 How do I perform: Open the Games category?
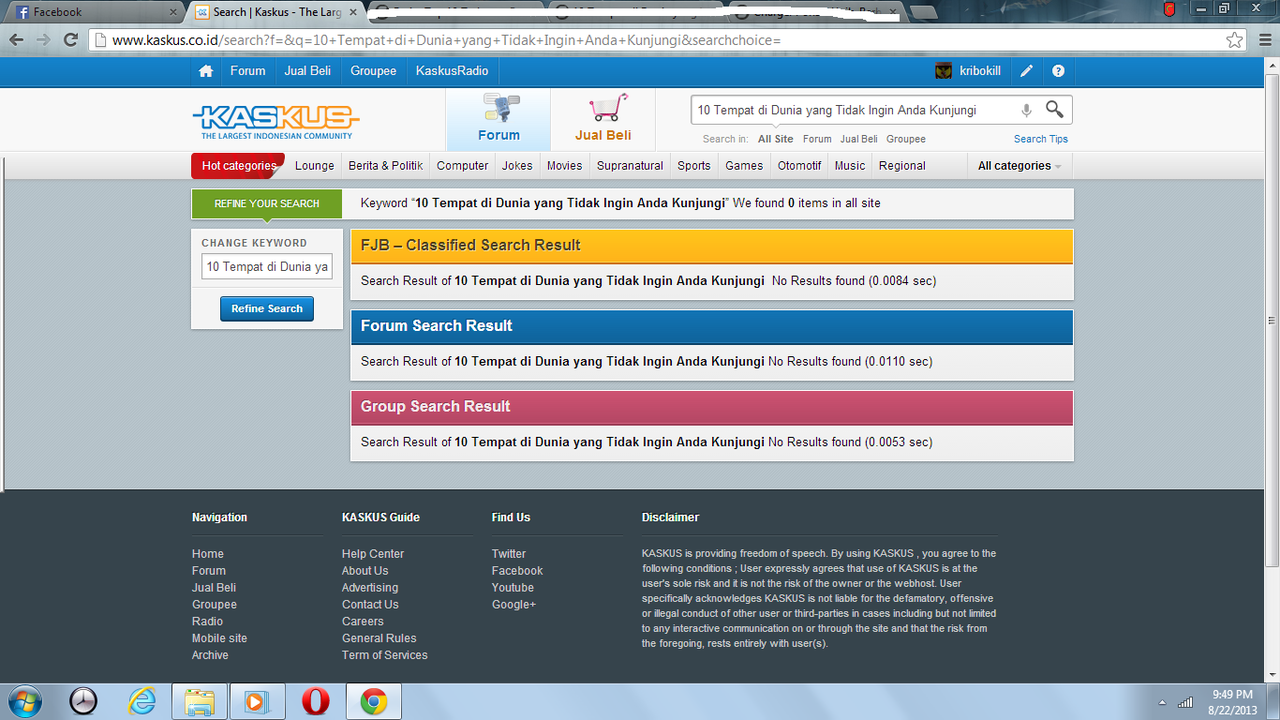744,166
